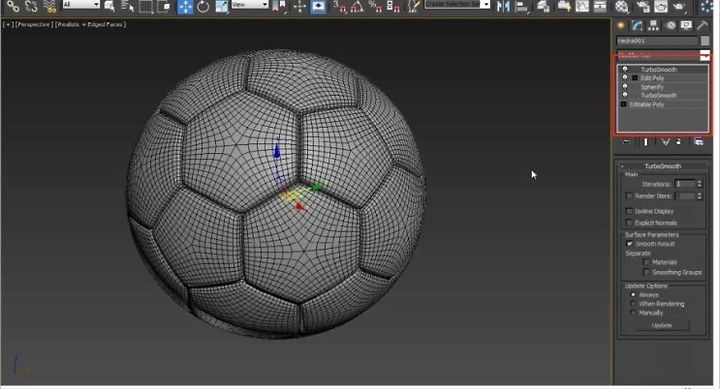
Task: Toggle Window/Crossing selection mode
Action: [164, 6]
